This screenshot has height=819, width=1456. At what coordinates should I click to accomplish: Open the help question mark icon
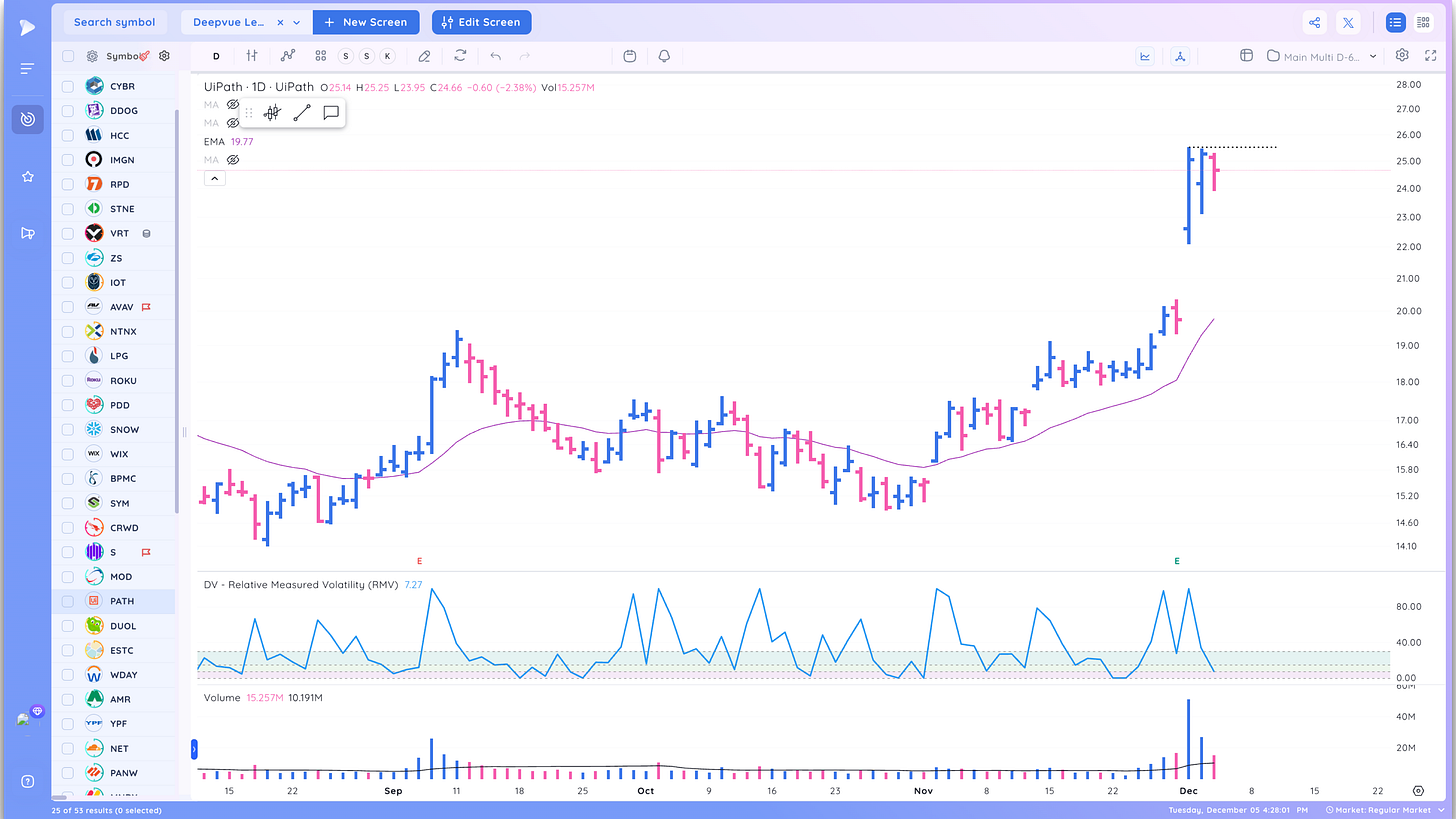pos(27,781)
